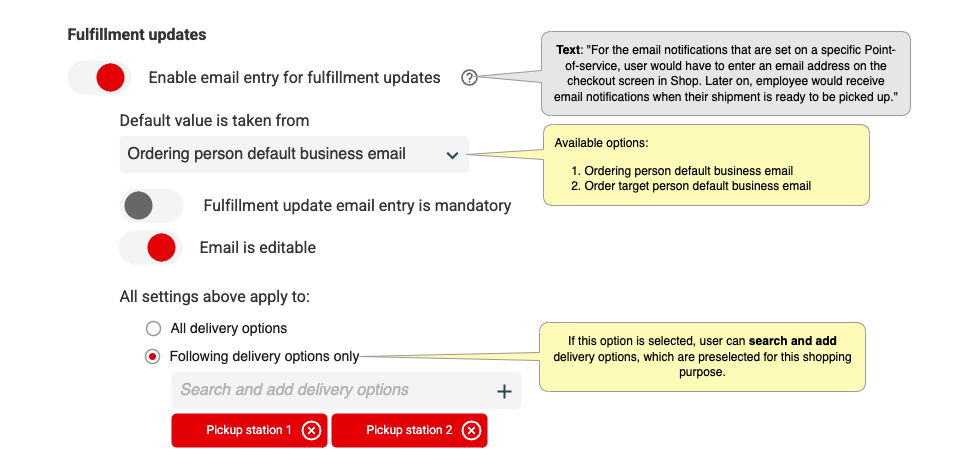The image size is (960, 473).
Task: Click the gray help text callout box
Action: (x=725, y=73)
